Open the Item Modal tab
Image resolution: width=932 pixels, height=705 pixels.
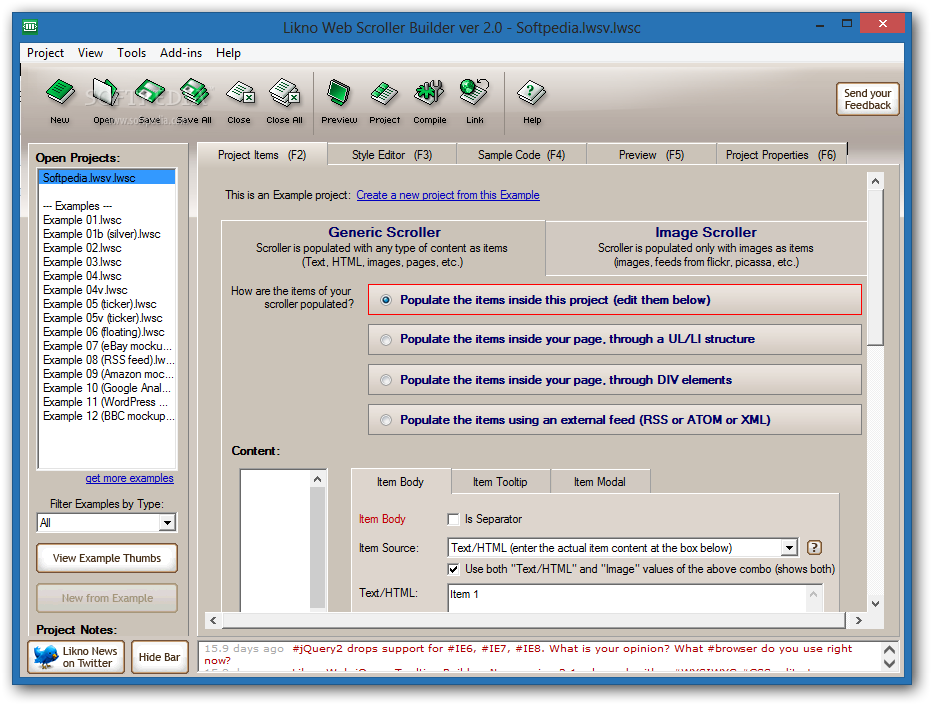tap(600, 482)
